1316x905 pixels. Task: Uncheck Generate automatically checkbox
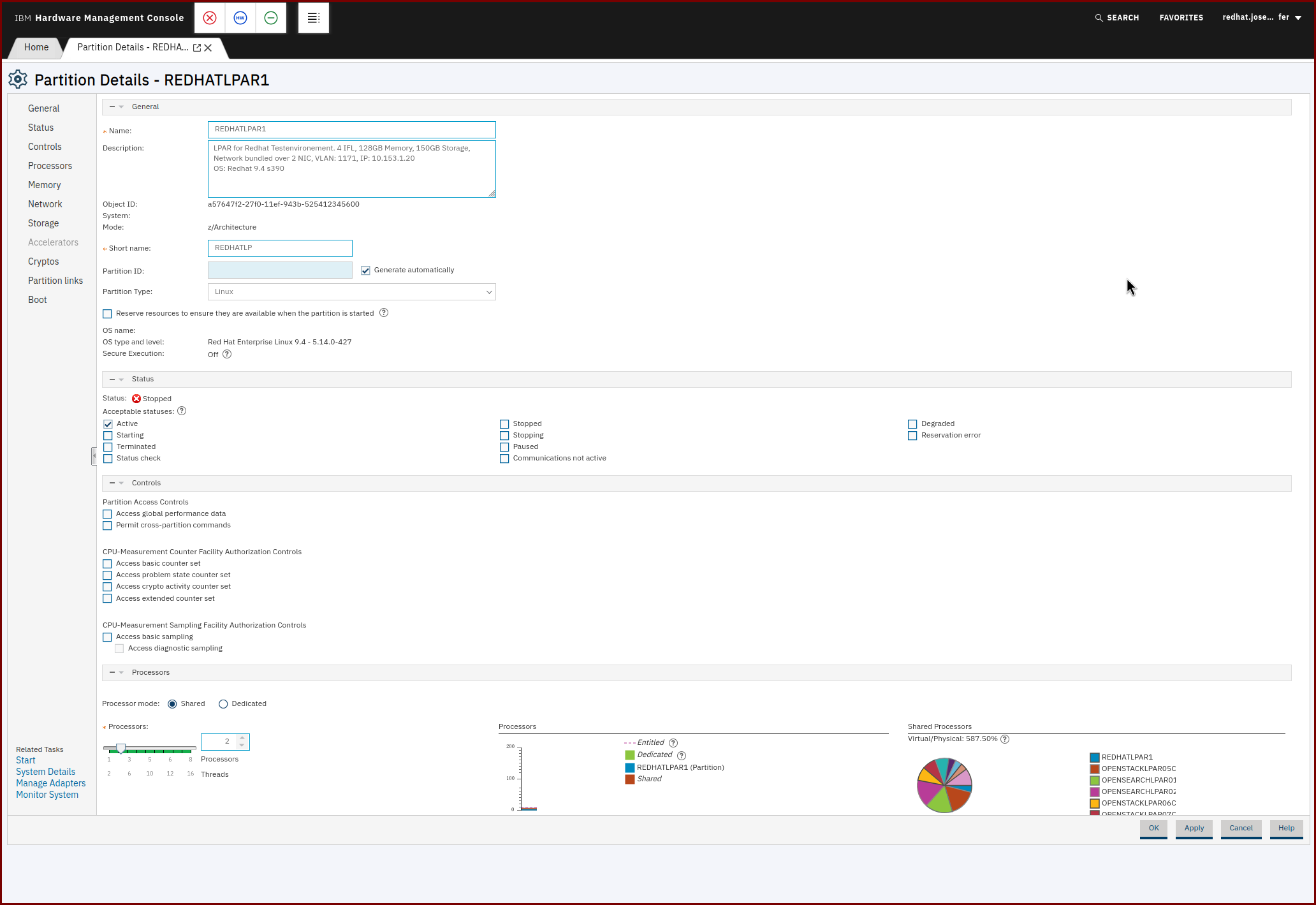tap(366, 270)
